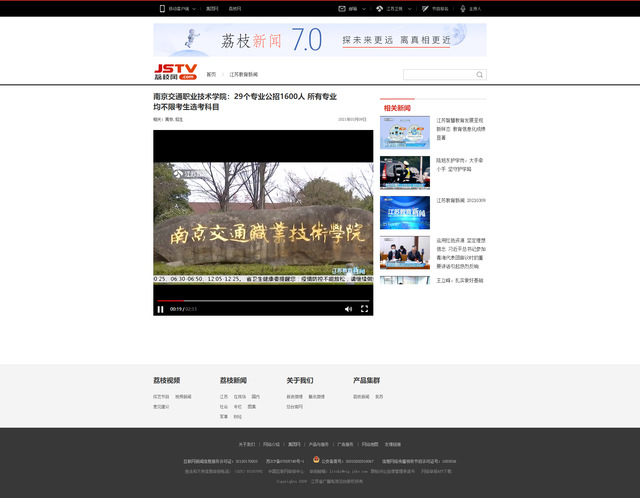Image resolution: width=640 pixels, height=498 pixels.
Task: Enter fullscreen video mode
Action: tap(364, 309)
